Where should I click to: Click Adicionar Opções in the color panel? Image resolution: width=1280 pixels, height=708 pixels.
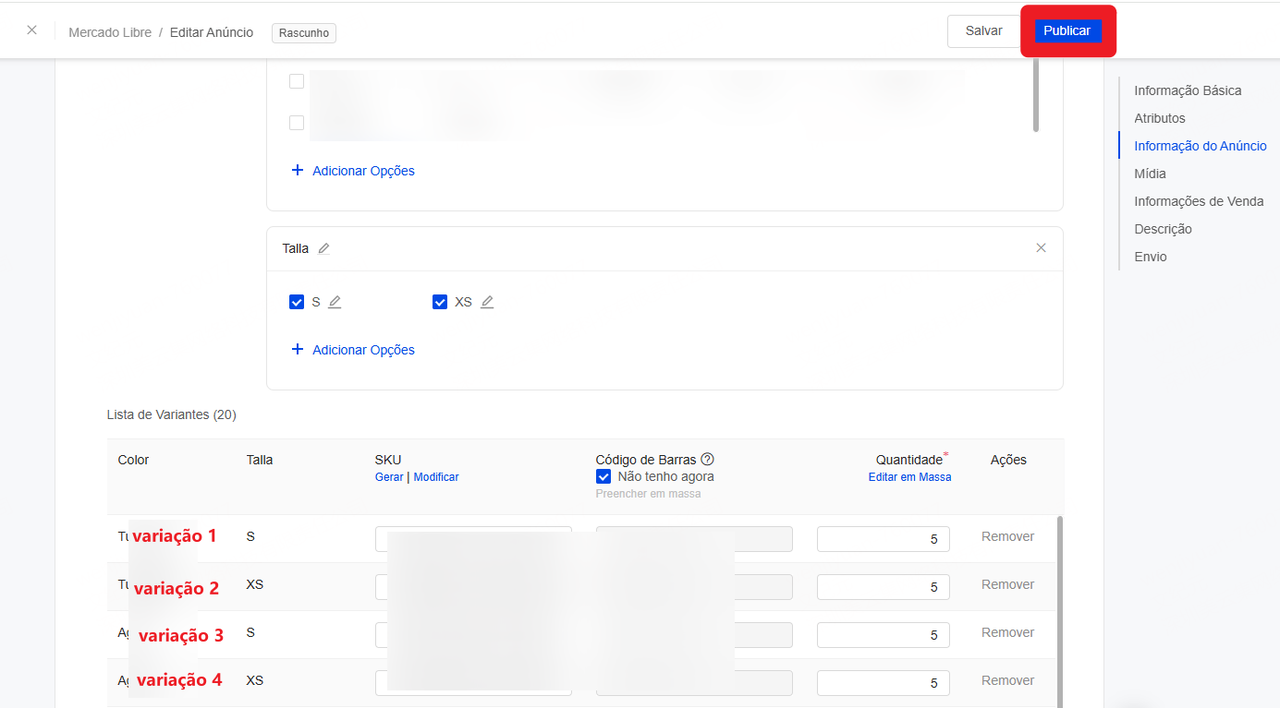(x=352, y=171)
